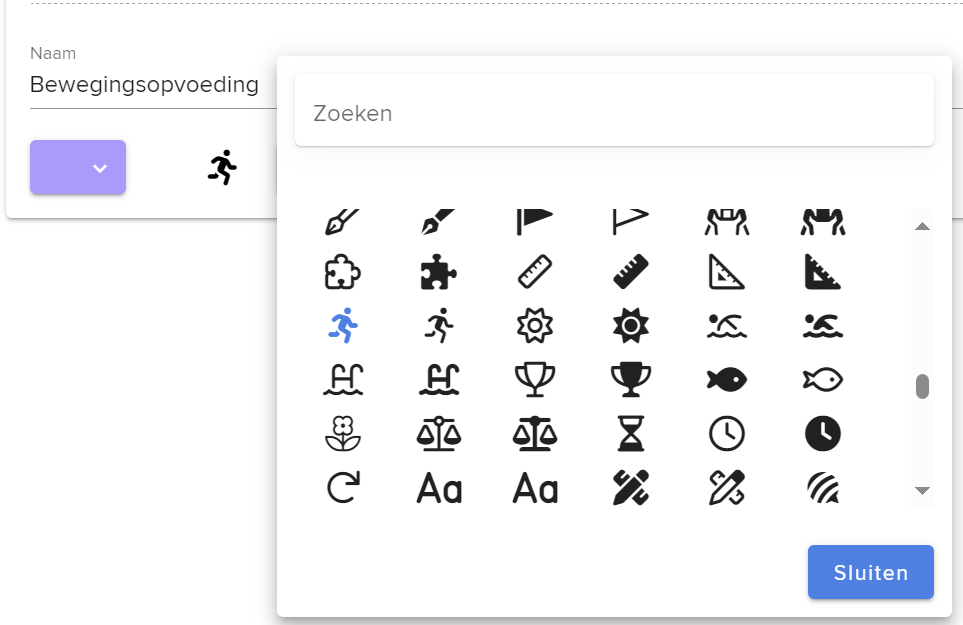This screenshot has width=963, height=625.
Task: Choose the filled trophy icon
Action: pos(631,379)
